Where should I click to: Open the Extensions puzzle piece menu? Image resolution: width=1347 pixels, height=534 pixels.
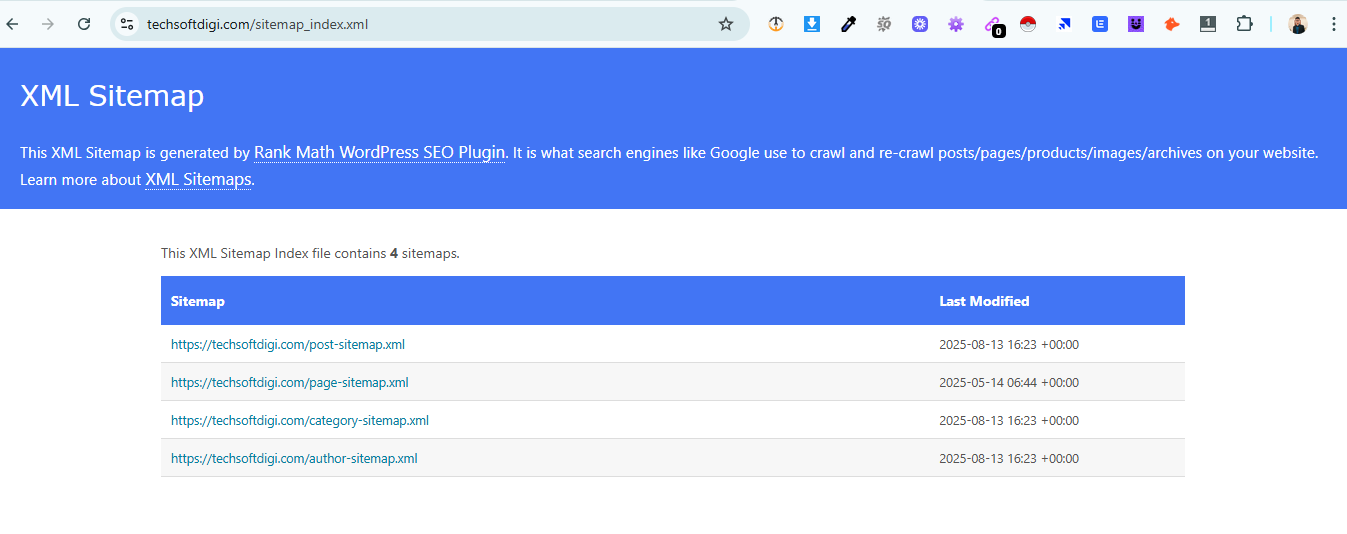(x=1244, y=24)
